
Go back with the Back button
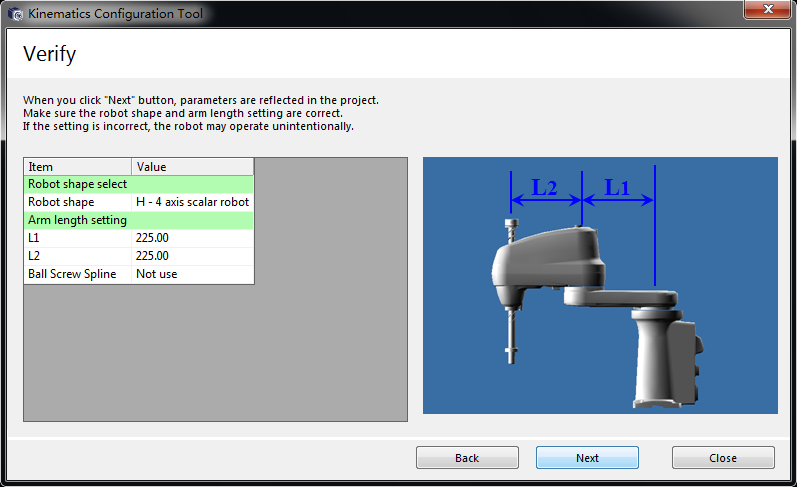pyautogui.click(x=467, y=458)
